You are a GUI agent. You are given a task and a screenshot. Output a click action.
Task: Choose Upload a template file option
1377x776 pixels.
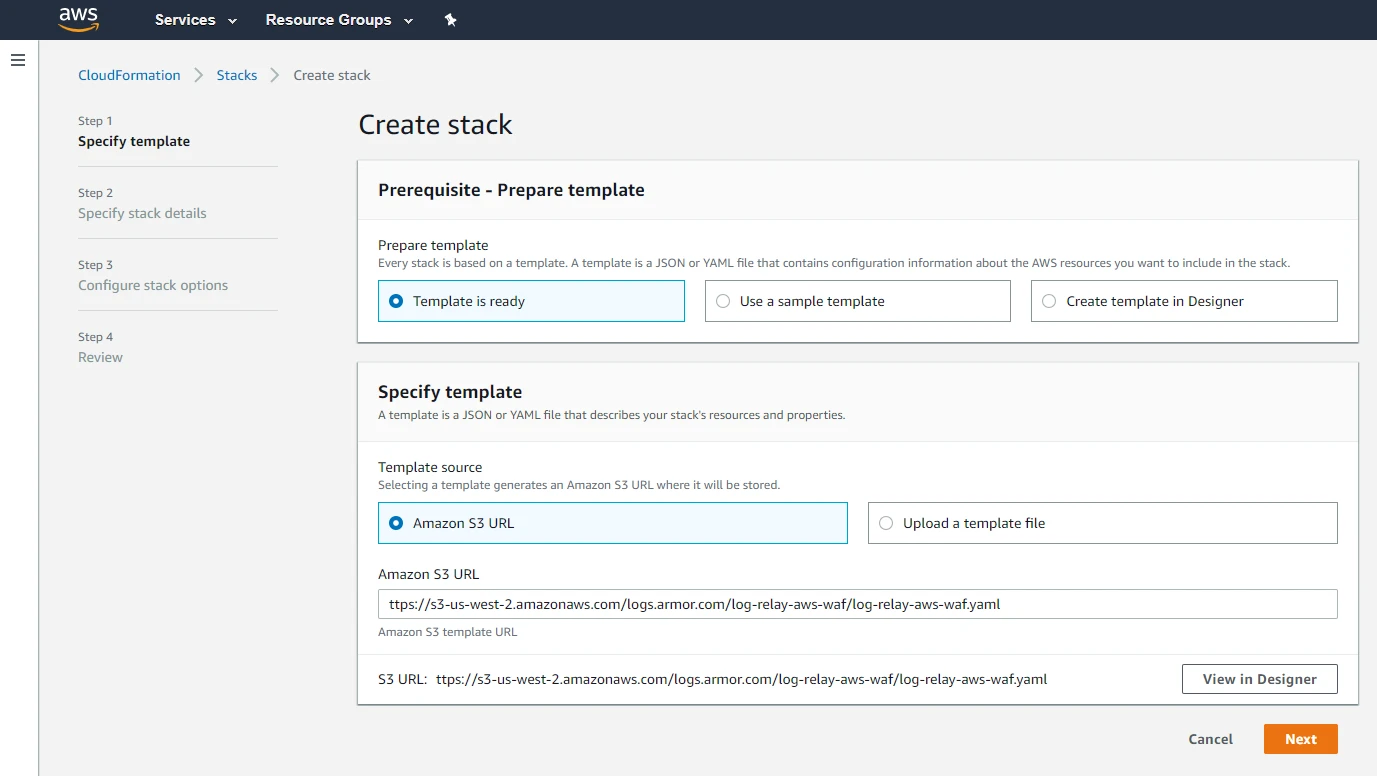click(x=886, y=523)
